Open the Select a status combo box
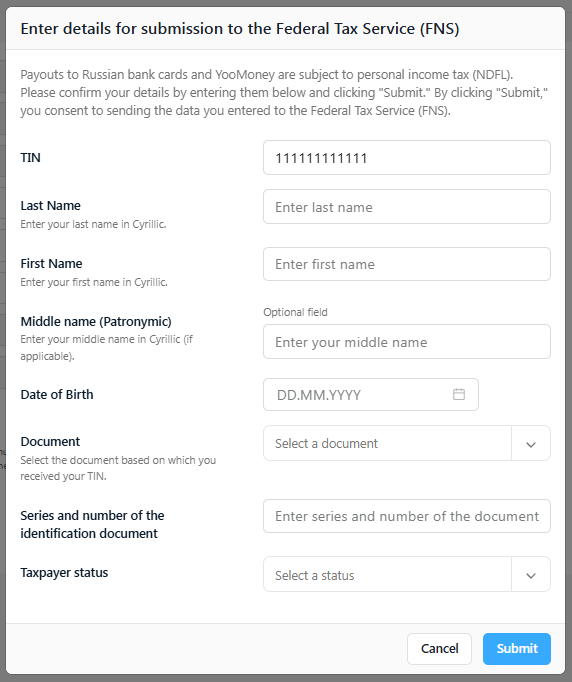 tap(407, 574)
